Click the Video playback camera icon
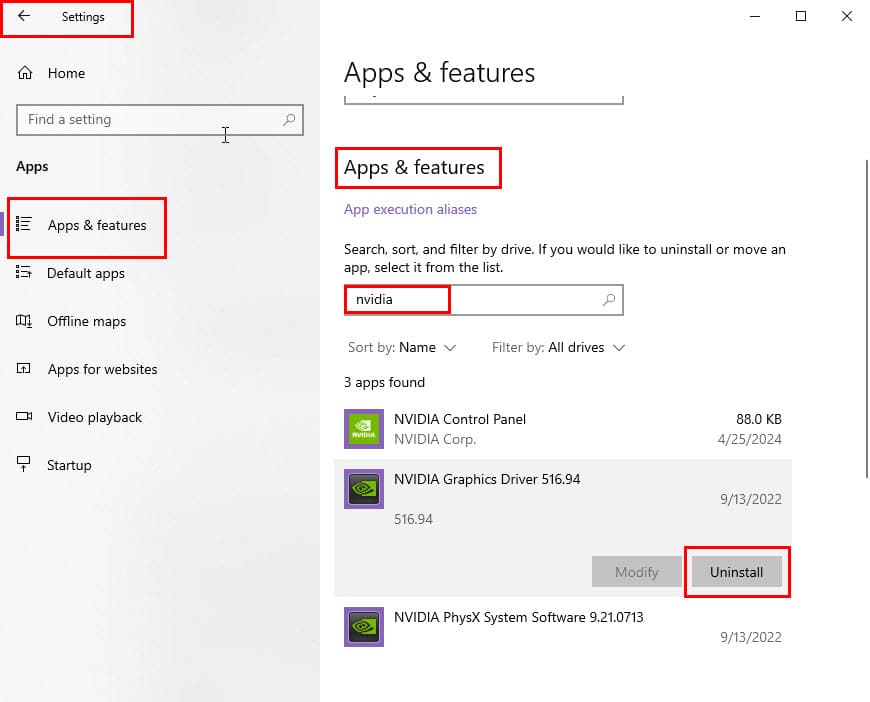Image resolution: width=870 pixels, height=702 pixels. [x=24, y=416]
